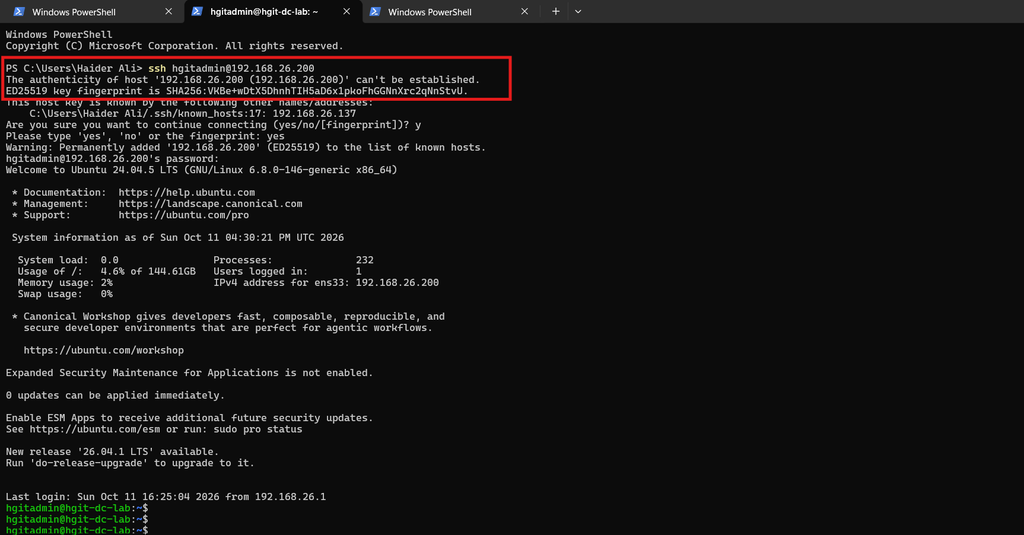
Task: Open the https://help.ubuntu.com documentation link
Action: click(x=187, y=193)
